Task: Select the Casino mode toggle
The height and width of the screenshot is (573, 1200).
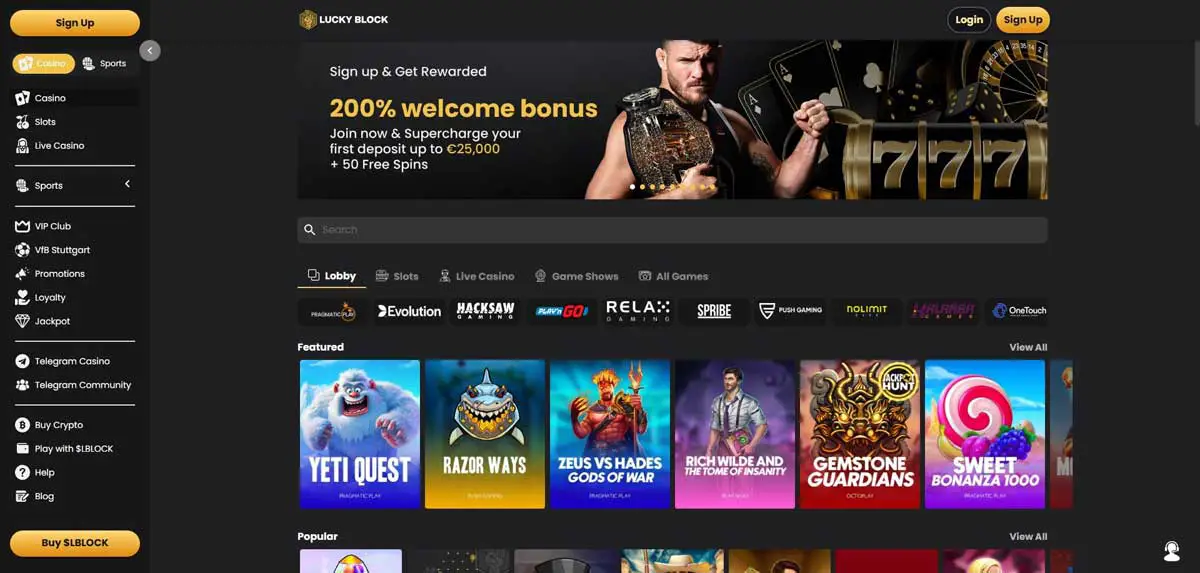Action: click(43, 63)
